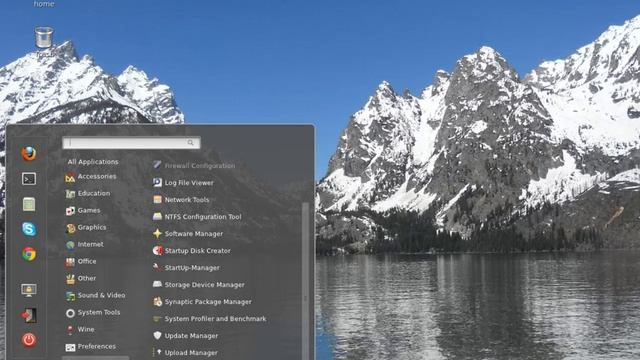Screen dimensions: 640x360
Task: Launch Firefox from the favorites sidebar
Action: 29,153
